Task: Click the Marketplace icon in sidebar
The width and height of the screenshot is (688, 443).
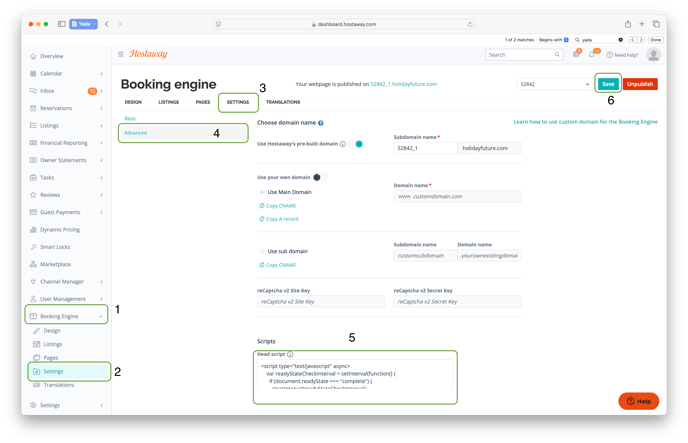Action: click(33, 263)
